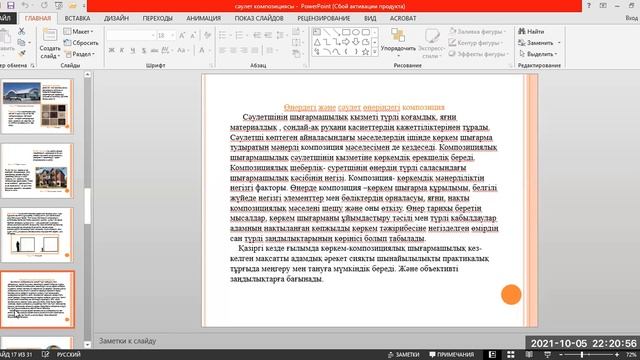Open font color dropdown arrow

click(x=210, y=50)
